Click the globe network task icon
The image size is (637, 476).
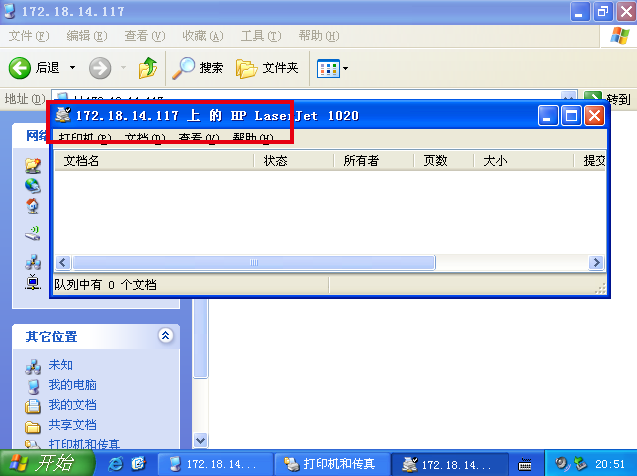coord(33,186)
